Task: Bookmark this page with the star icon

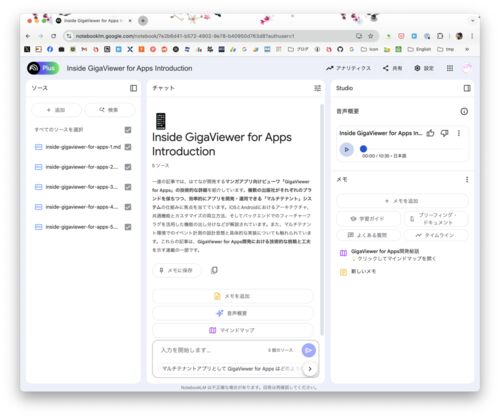Action: tap(370, 36)
